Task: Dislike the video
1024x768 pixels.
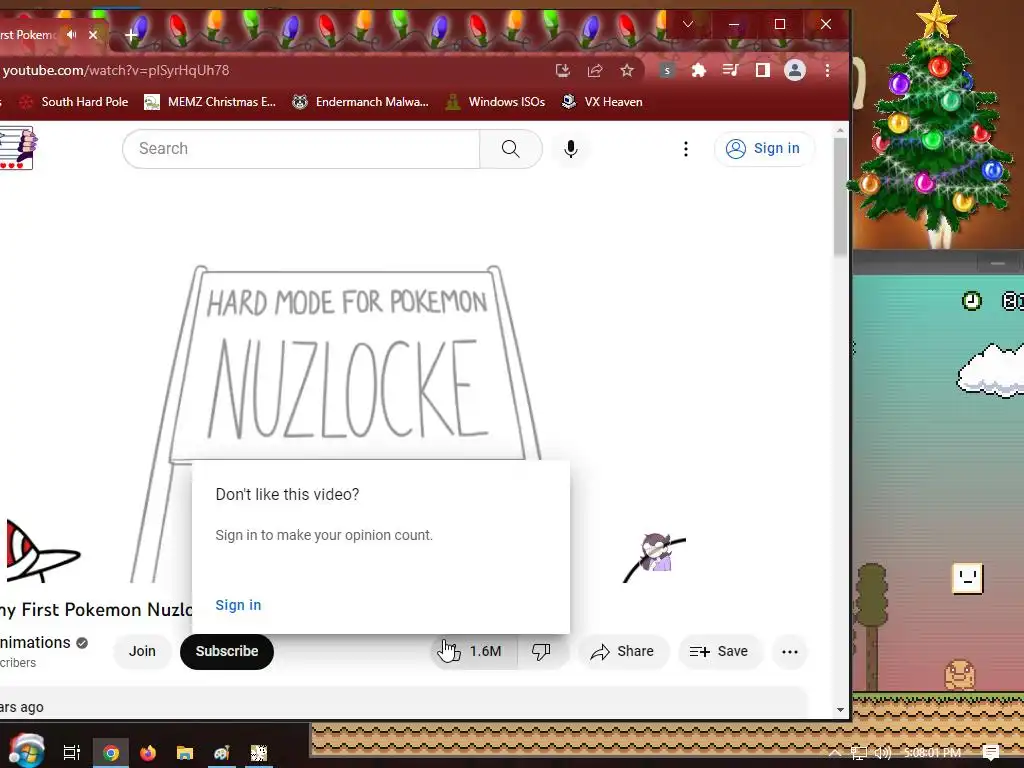Action: pos(541,652)
